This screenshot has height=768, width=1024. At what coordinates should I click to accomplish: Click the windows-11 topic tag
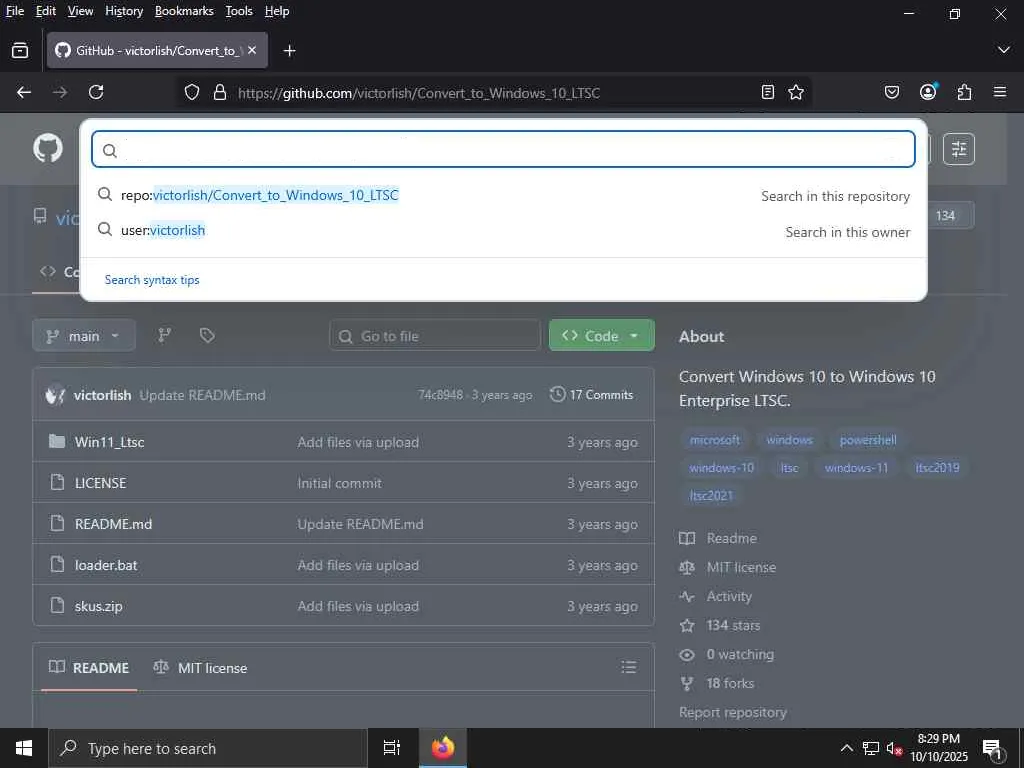coord(856,468)
